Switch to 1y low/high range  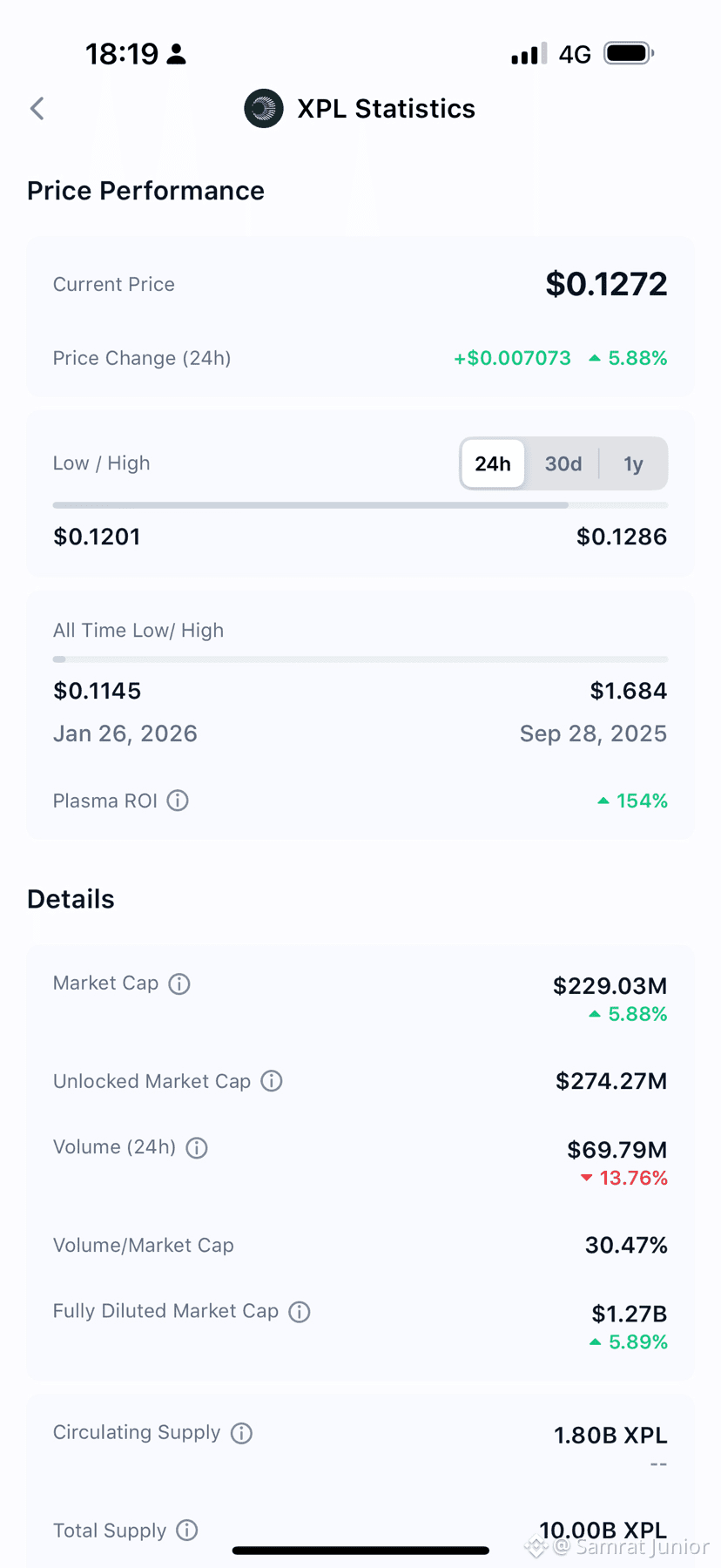pos(633,463)
